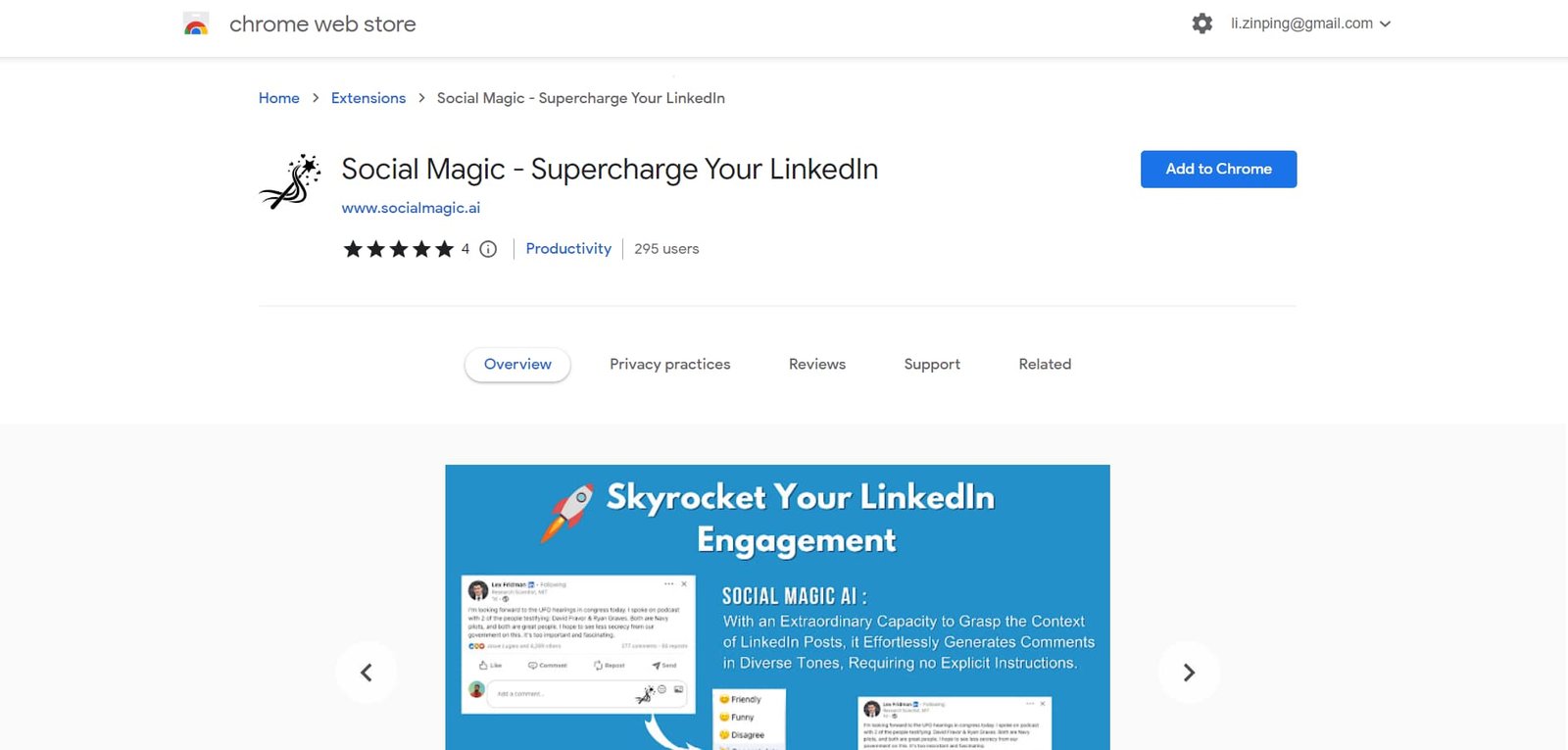Select the Overview tab

517,365
